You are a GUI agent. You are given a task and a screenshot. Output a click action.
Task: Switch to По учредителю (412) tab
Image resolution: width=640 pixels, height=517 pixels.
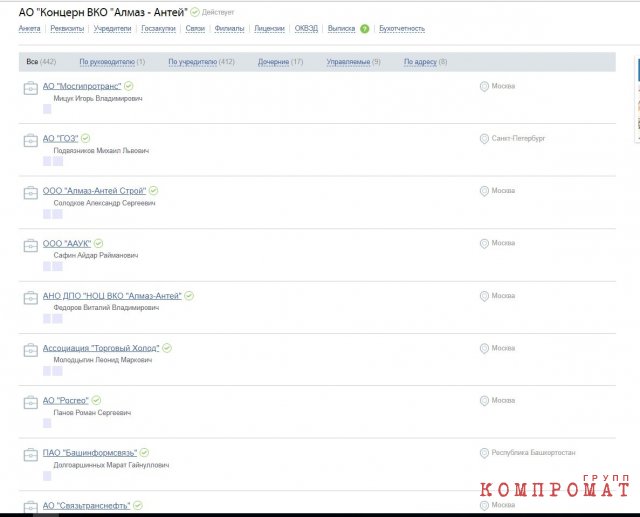[202, 62]
